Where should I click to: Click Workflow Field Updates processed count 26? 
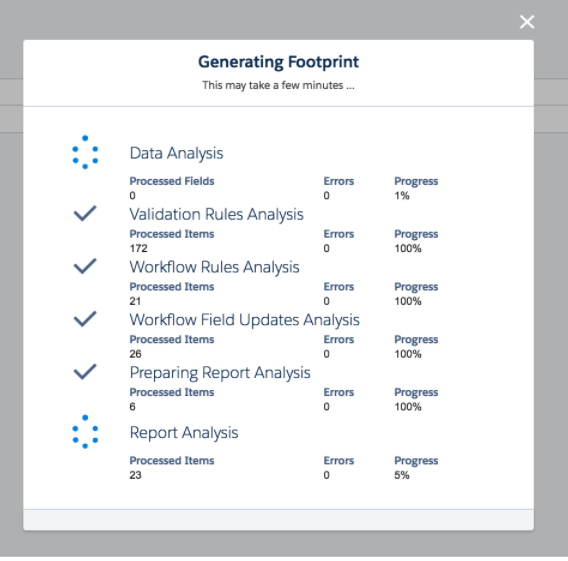coord(135,354)
